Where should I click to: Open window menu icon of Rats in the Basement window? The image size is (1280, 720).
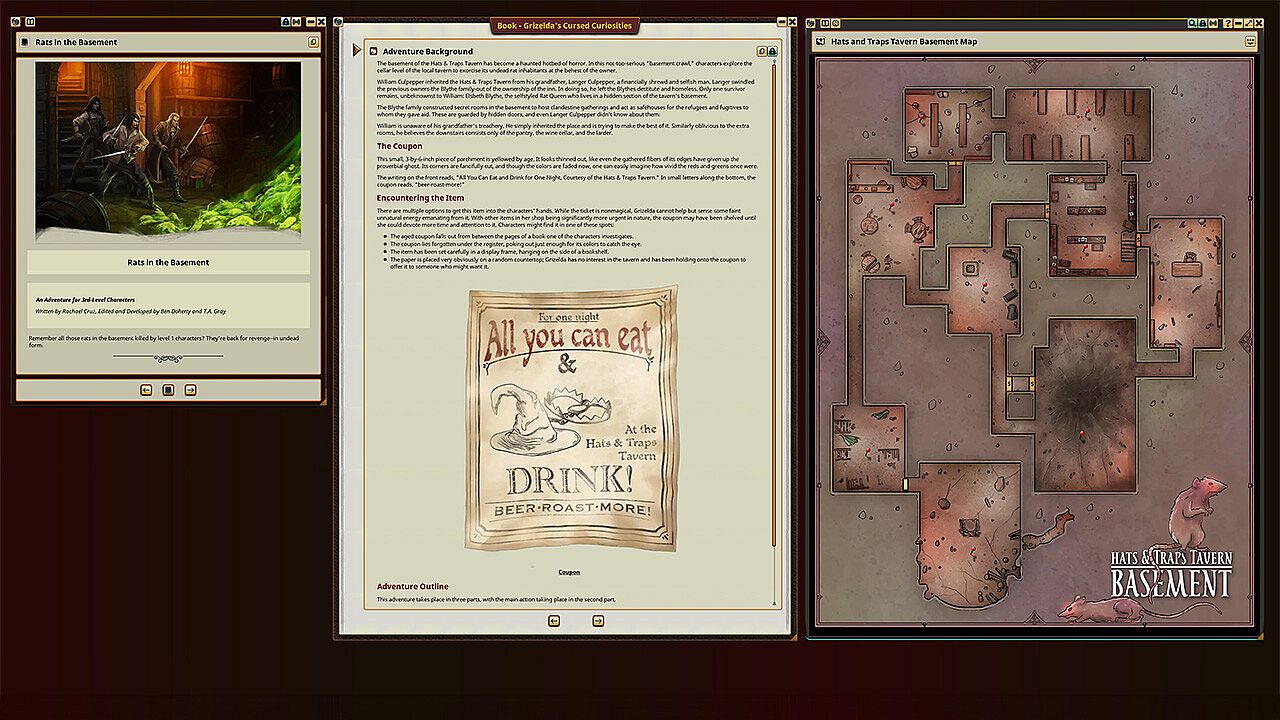(15, 22)
